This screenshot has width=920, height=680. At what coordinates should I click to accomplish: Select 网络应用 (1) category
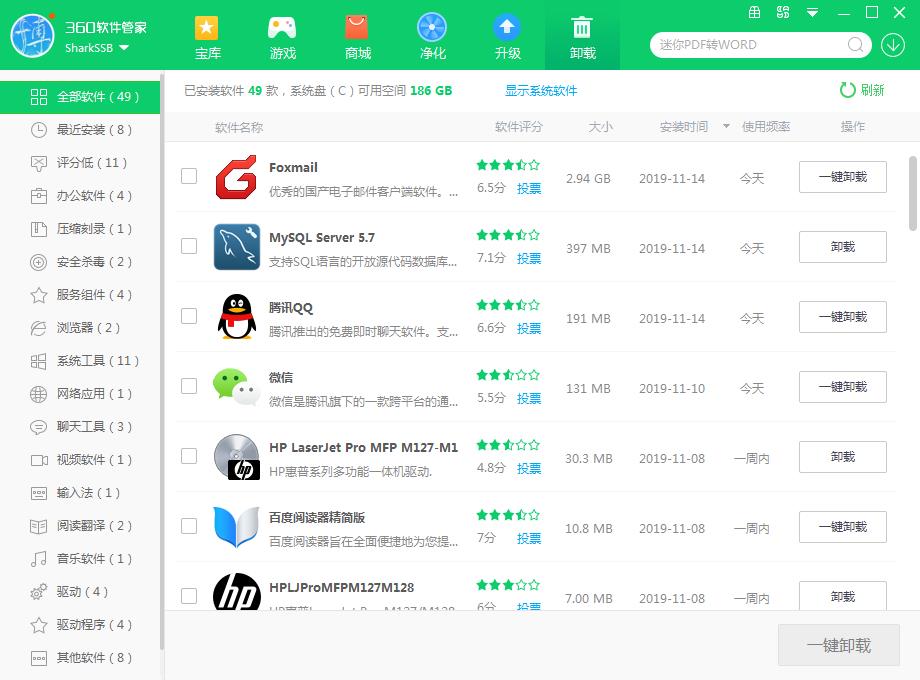(80, 394)
